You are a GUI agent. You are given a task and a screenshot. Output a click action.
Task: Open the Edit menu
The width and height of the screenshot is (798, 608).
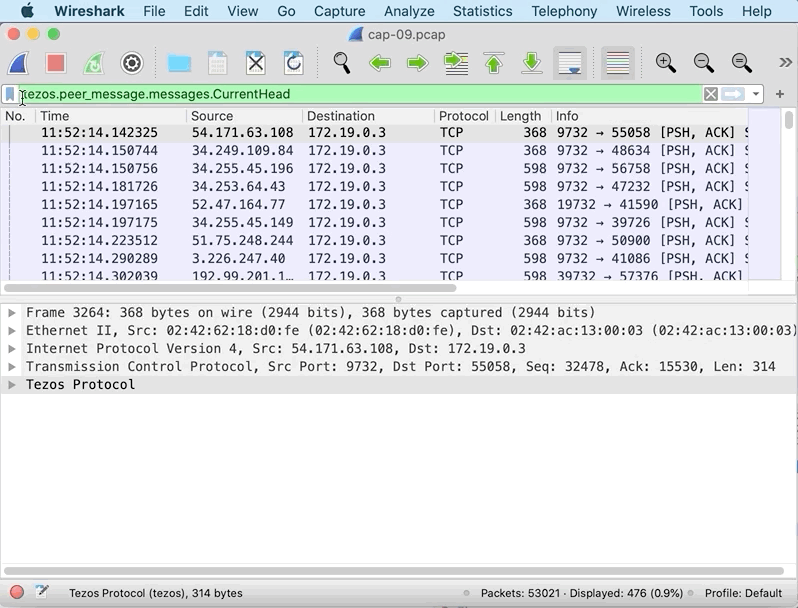[x=196, y=11]
